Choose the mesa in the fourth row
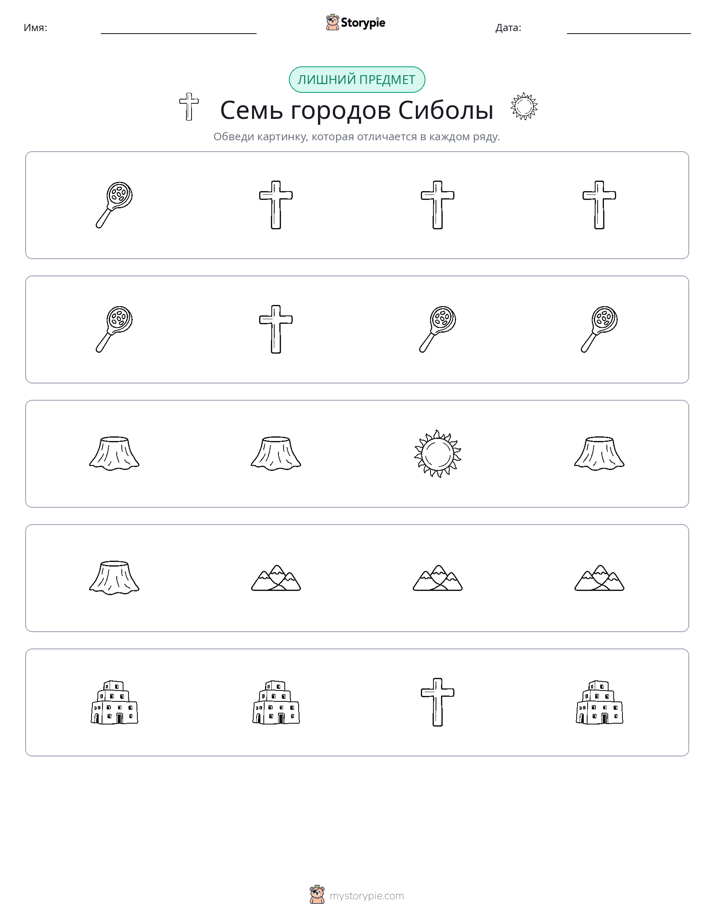The image size is (714, 924). click(114, 578)
